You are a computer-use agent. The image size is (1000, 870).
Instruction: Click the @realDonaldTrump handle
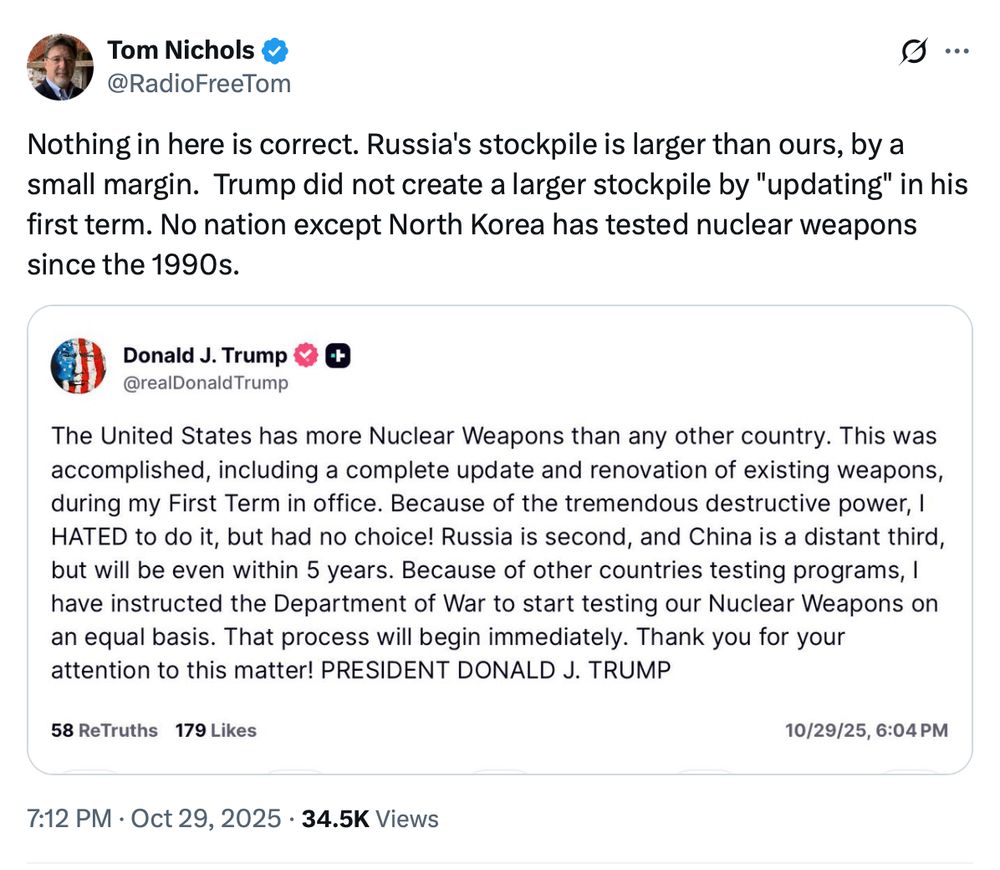coord(205,383)
